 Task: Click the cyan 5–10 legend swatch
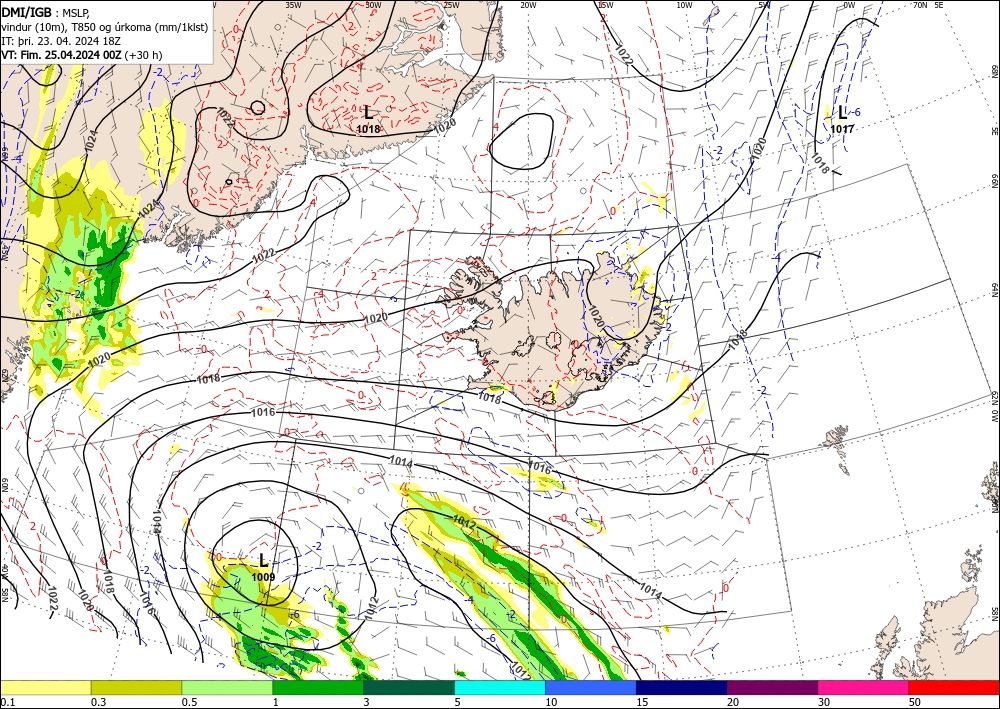(500, 687)
